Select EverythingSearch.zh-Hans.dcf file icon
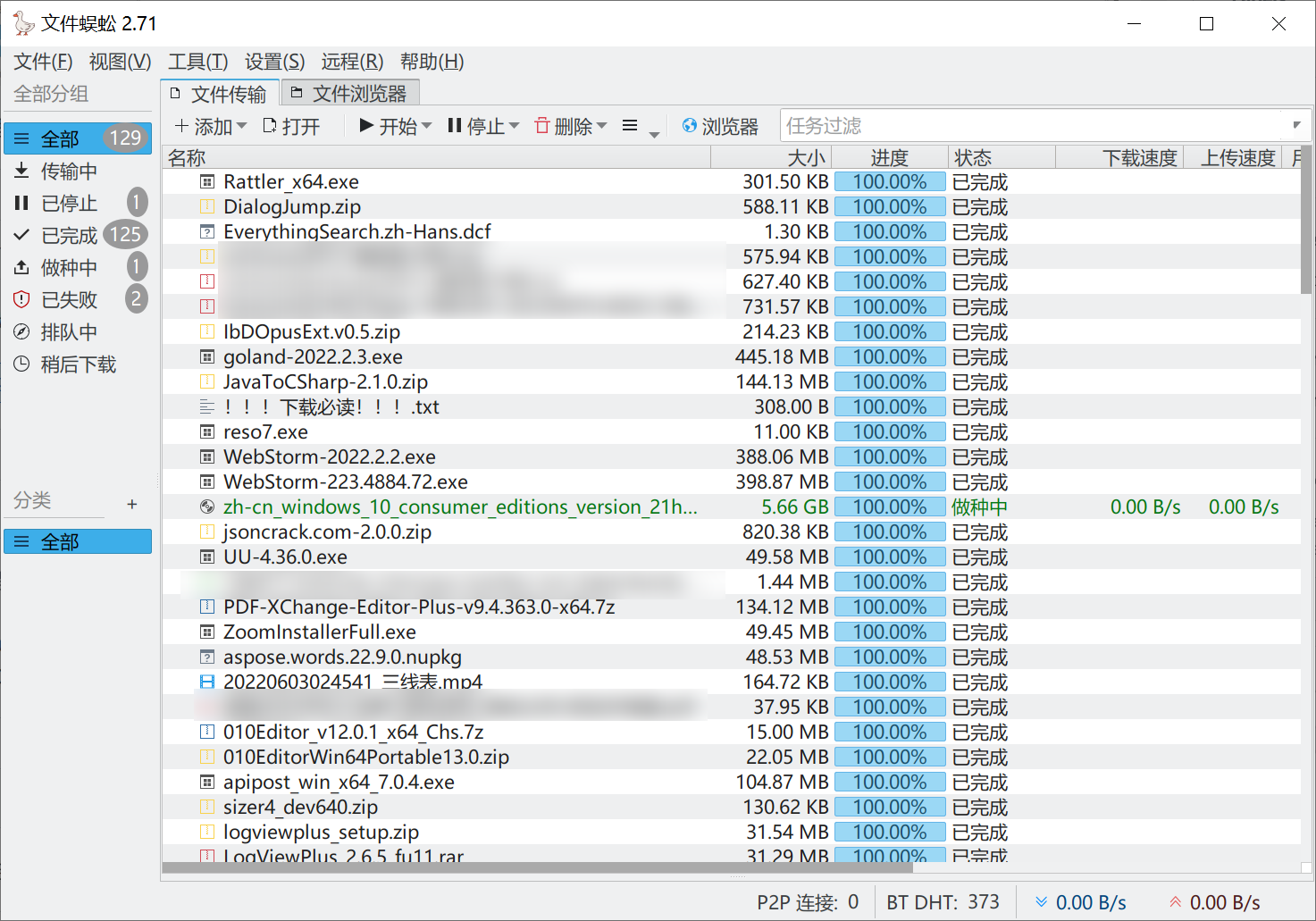1316x921 pixels. [x=207, y=231]
